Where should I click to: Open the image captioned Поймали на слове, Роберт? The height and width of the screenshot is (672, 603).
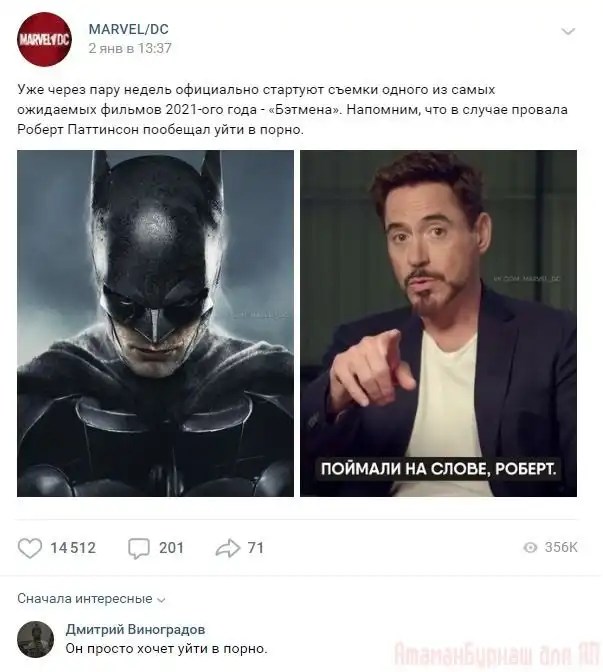pyautogui.click(x=438, y=324)
